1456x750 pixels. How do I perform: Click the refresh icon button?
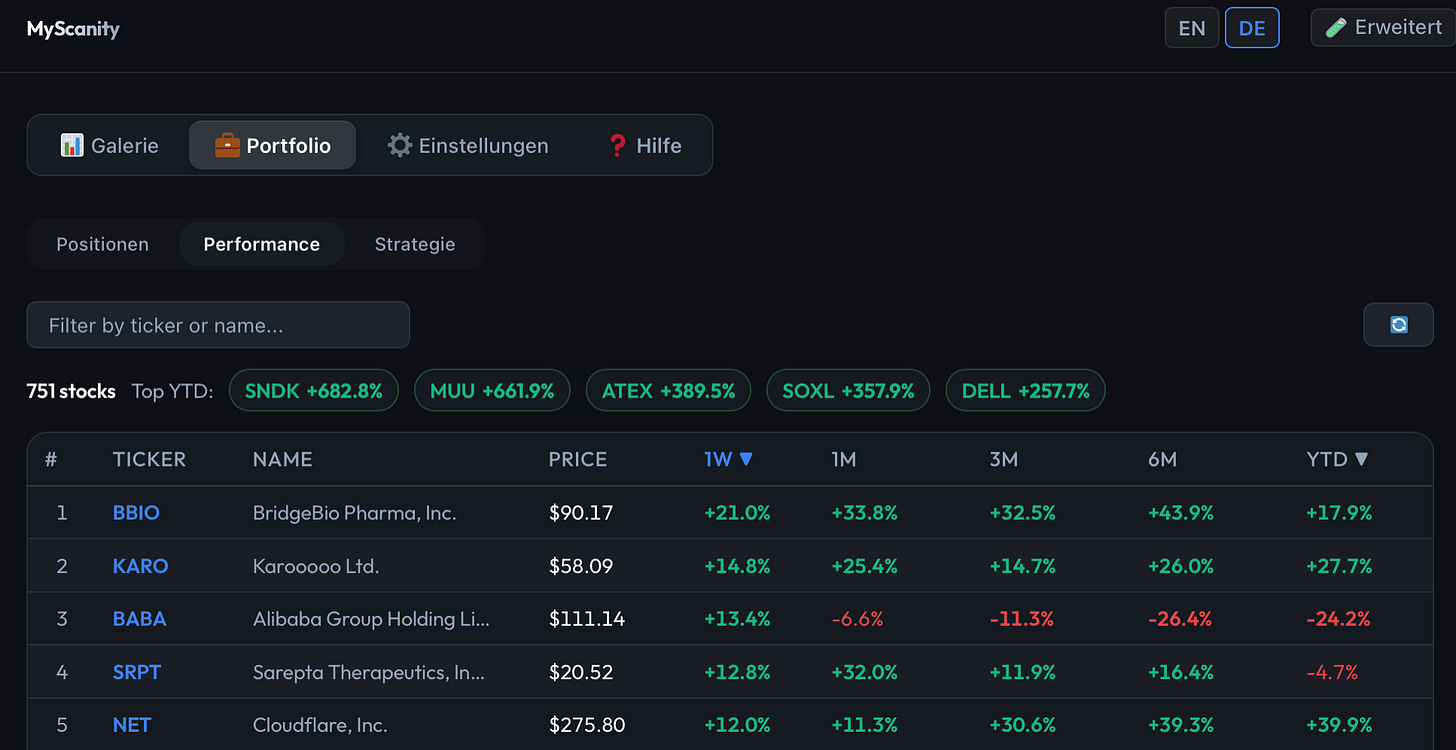tap(1398, 325)
